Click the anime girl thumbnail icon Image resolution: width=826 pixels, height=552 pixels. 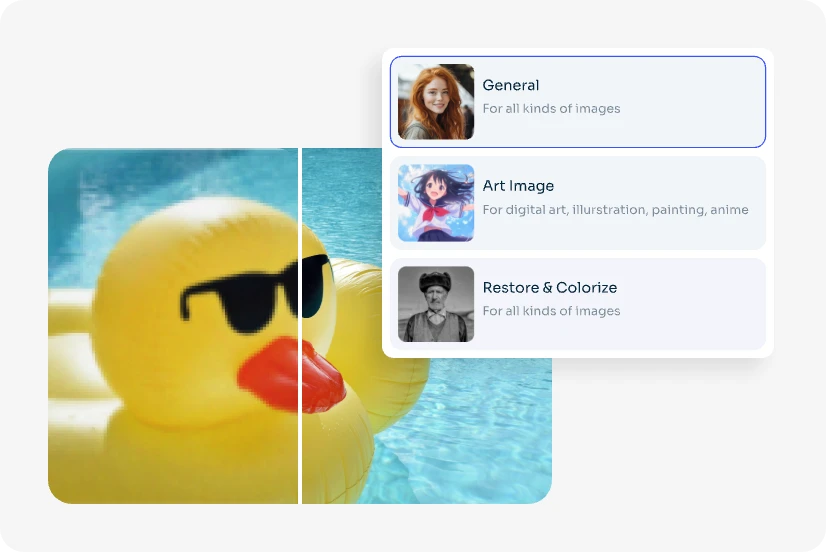pyautogui.click(x=436, y=203)
